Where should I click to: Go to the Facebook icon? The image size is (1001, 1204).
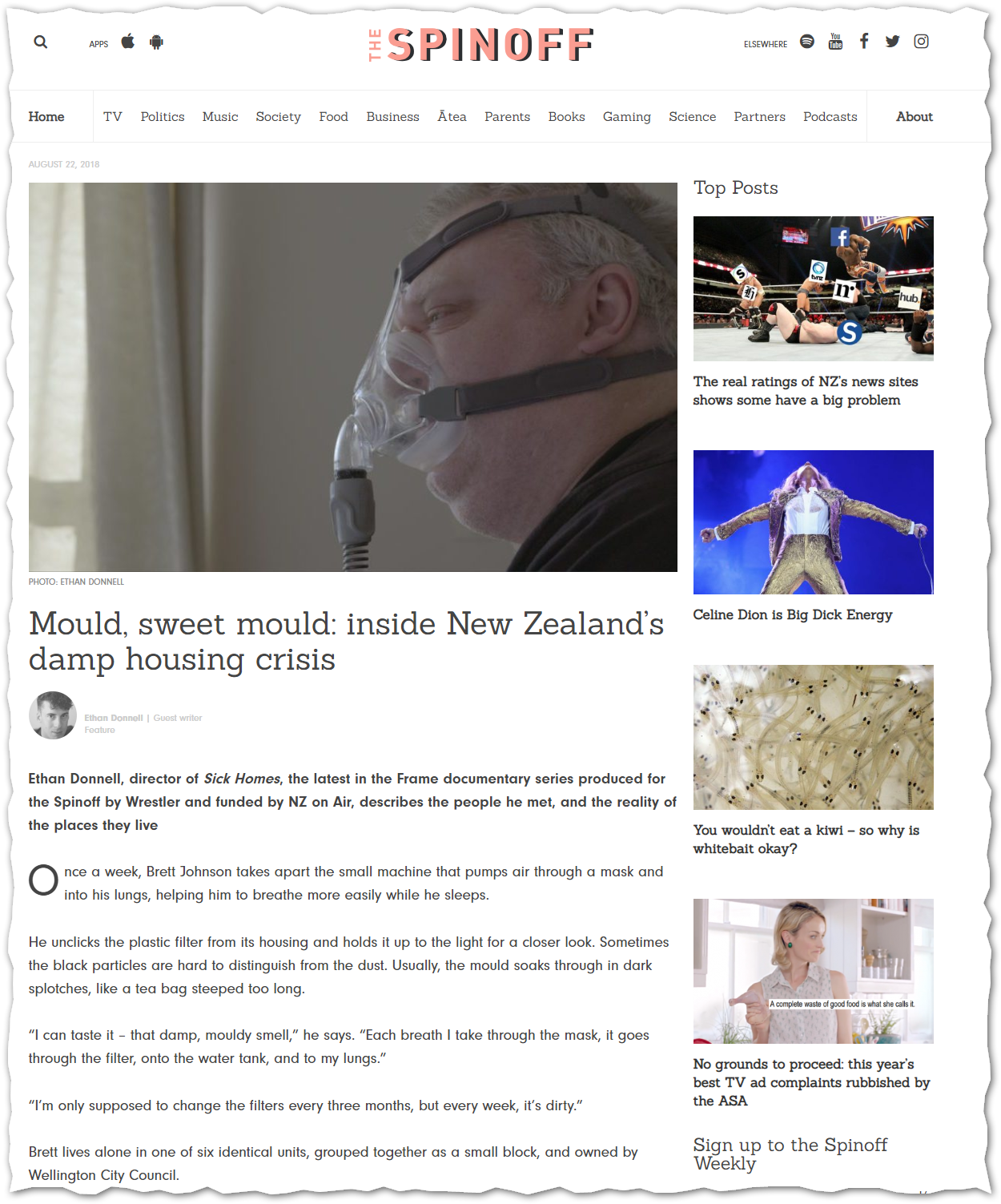864,42
